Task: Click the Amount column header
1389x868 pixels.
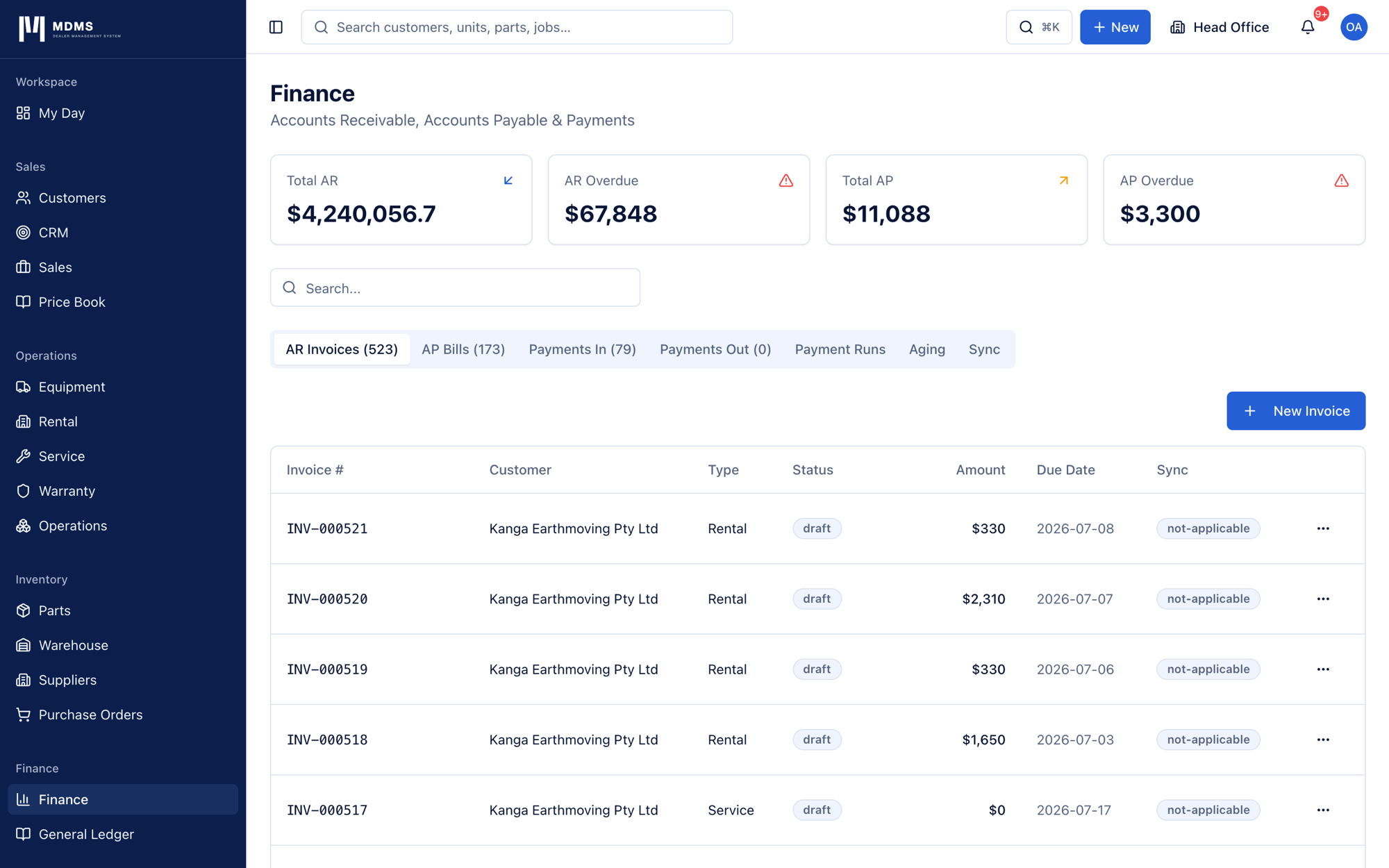Action: pyautogui.click(x=980, y=469)
